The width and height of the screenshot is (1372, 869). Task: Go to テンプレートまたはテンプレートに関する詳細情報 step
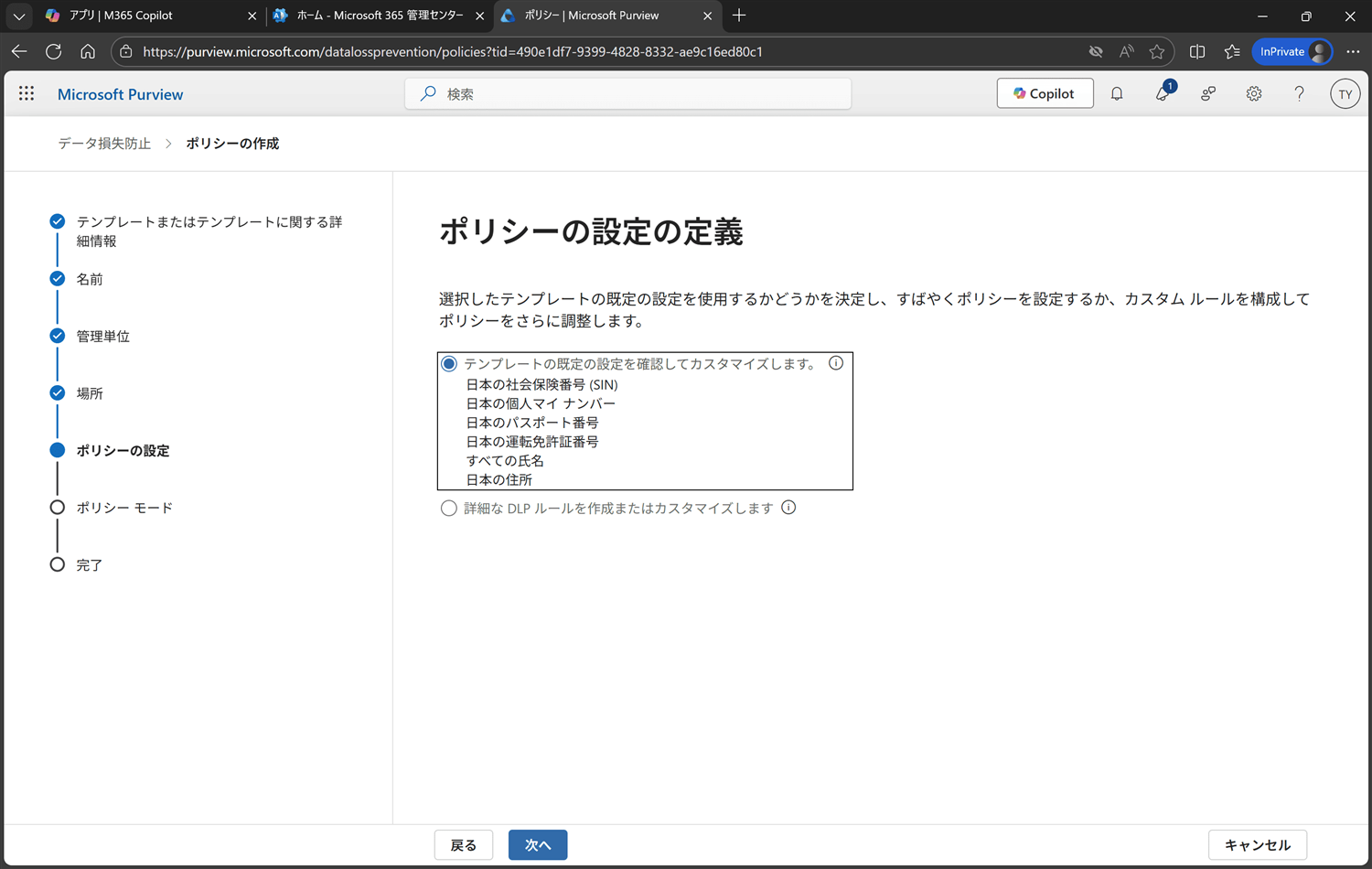(209, 231)
